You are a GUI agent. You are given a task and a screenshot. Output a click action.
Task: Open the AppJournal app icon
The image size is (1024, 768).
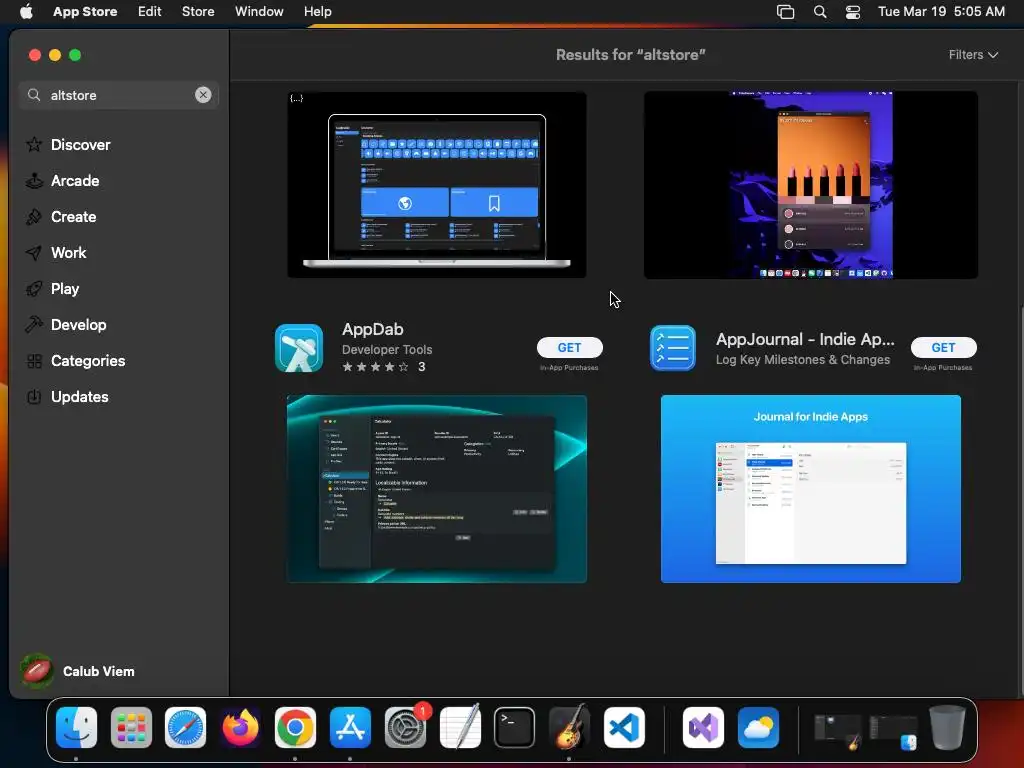(673, 348)
